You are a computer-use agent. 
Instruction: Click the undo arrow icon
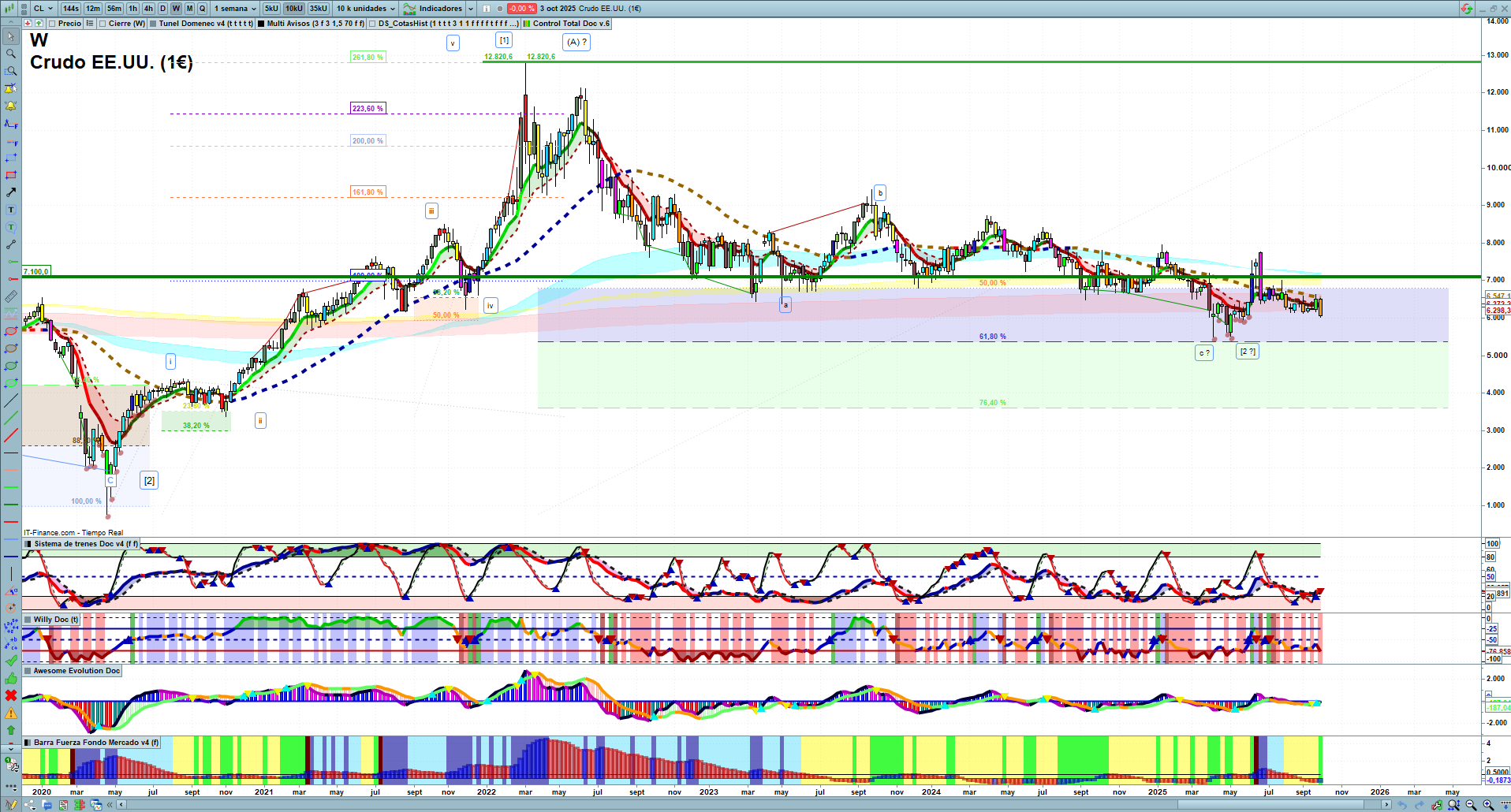pos(1403,805)
